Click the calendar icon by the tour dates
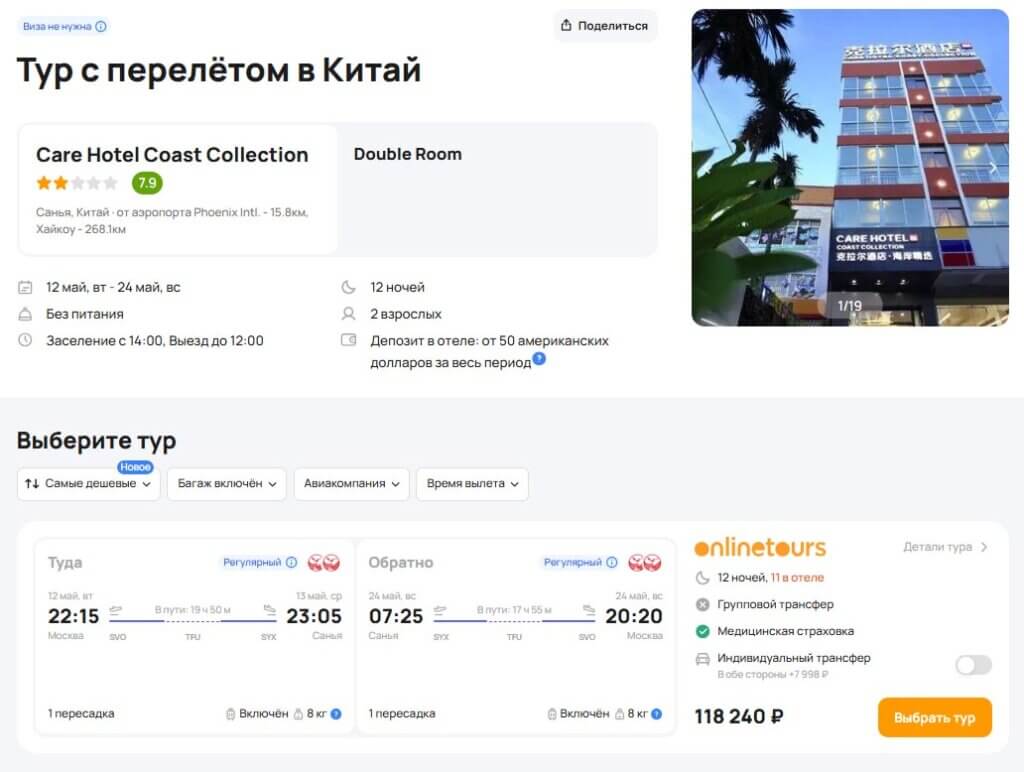The width and height of the screenshot is (1024, 772). (x=25, y=287)
